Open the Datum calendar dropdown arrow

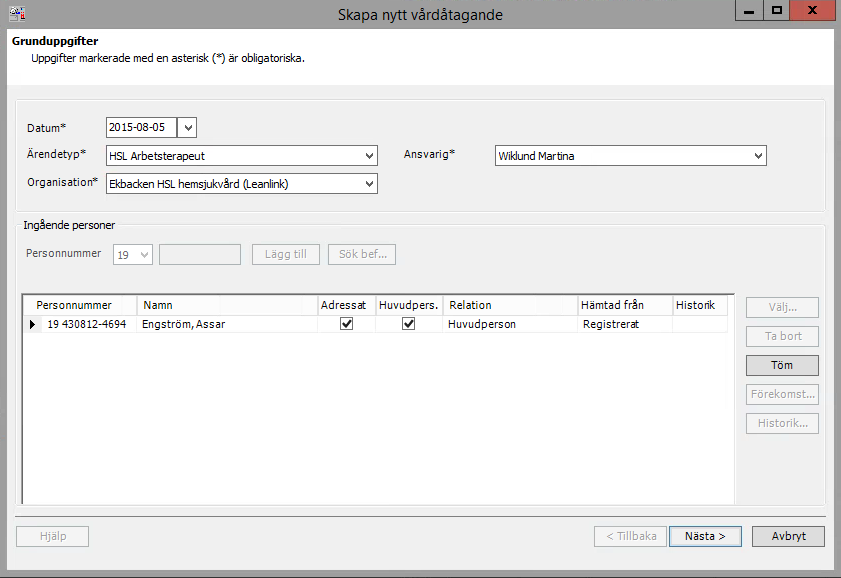click(x=187, y=128)
